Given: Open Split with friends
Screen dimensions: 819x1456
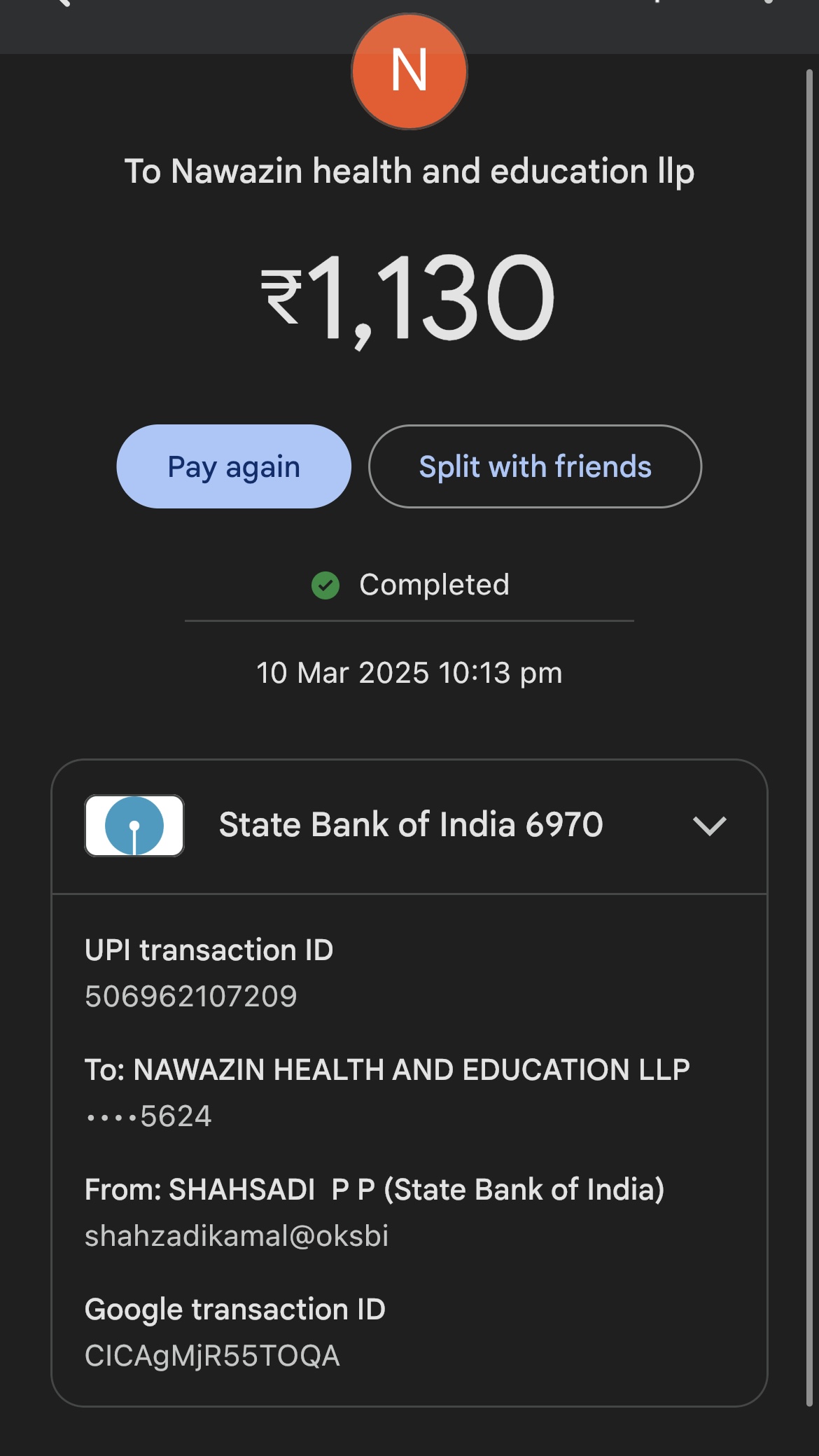Looking at the screenshot, I should (x=535, y=466).
